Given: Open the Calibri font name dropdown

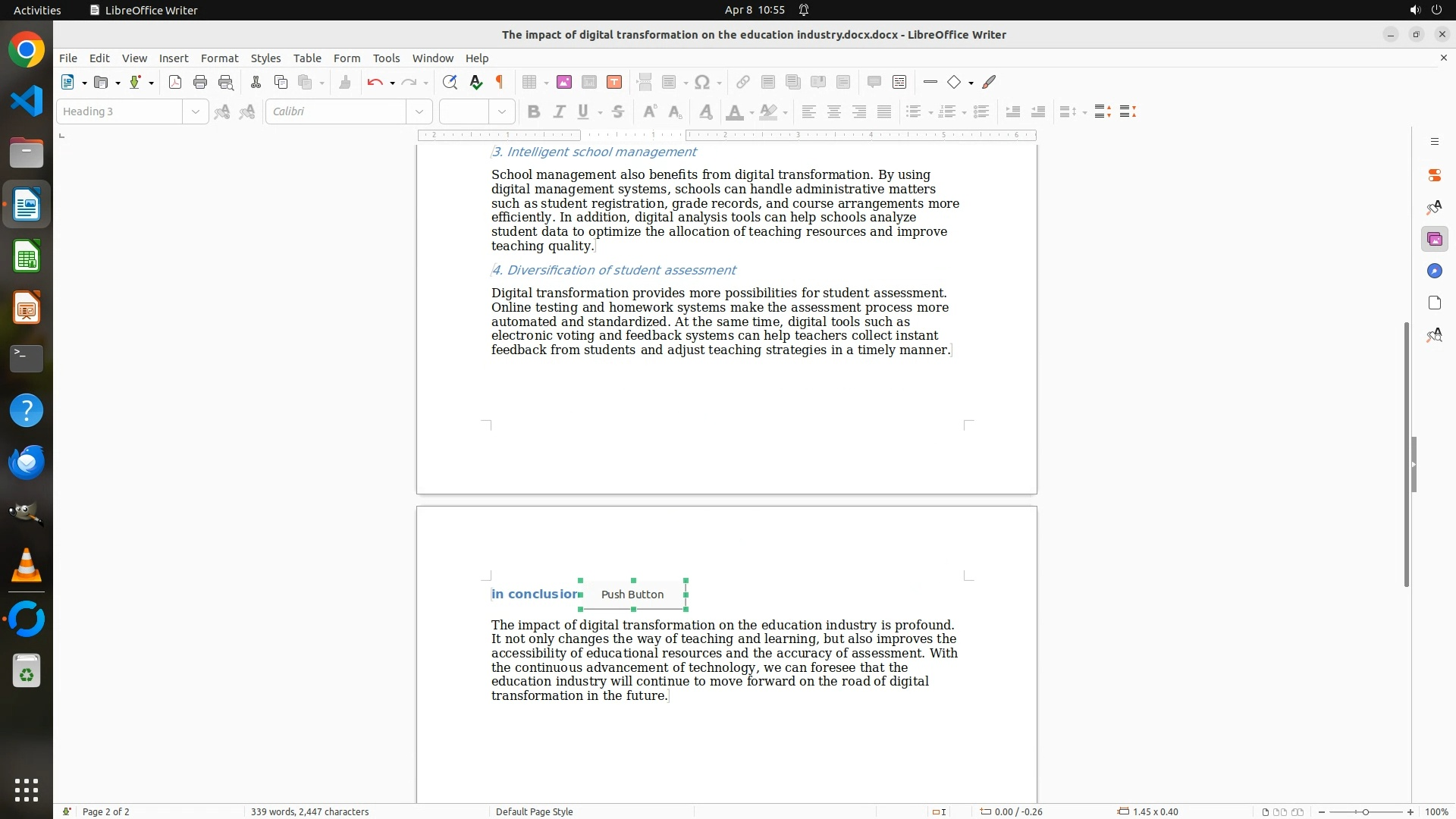Looking at the screenshot, I should [419, 112].
